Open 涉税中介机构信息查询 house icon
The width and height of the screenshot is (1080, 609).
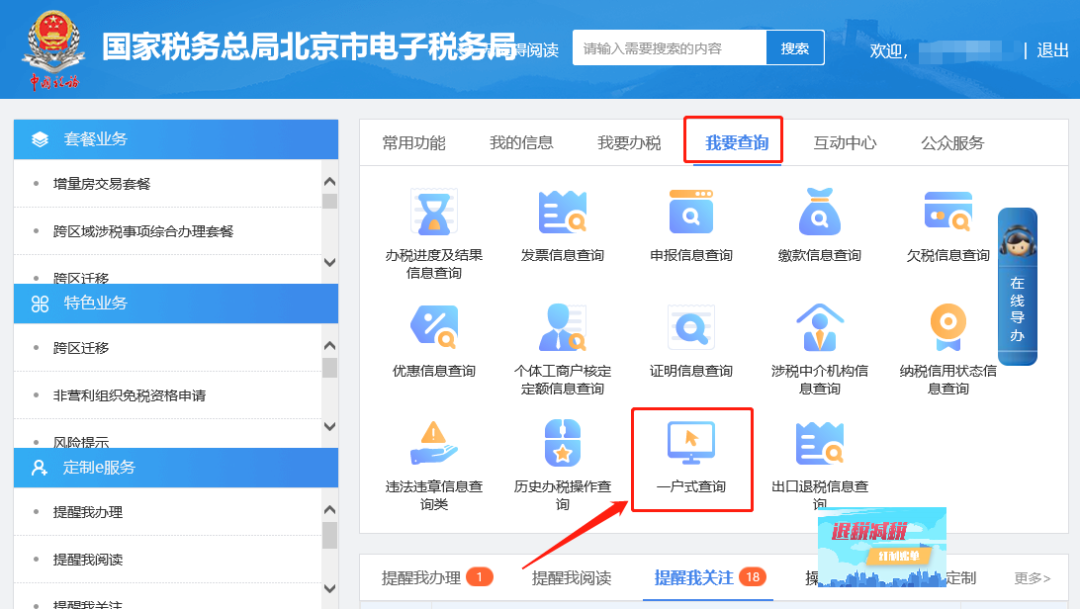[820, 327]
